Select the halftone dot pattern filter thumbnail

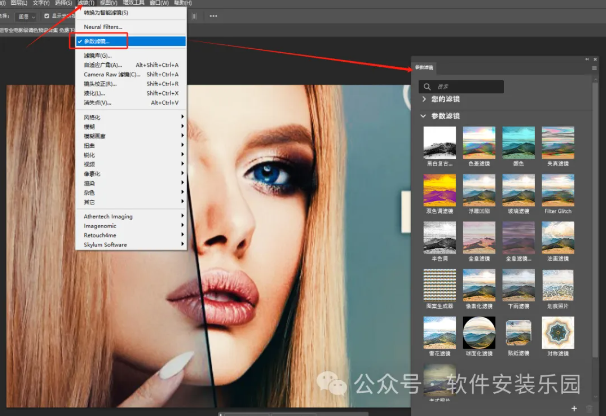pos(439,285)
